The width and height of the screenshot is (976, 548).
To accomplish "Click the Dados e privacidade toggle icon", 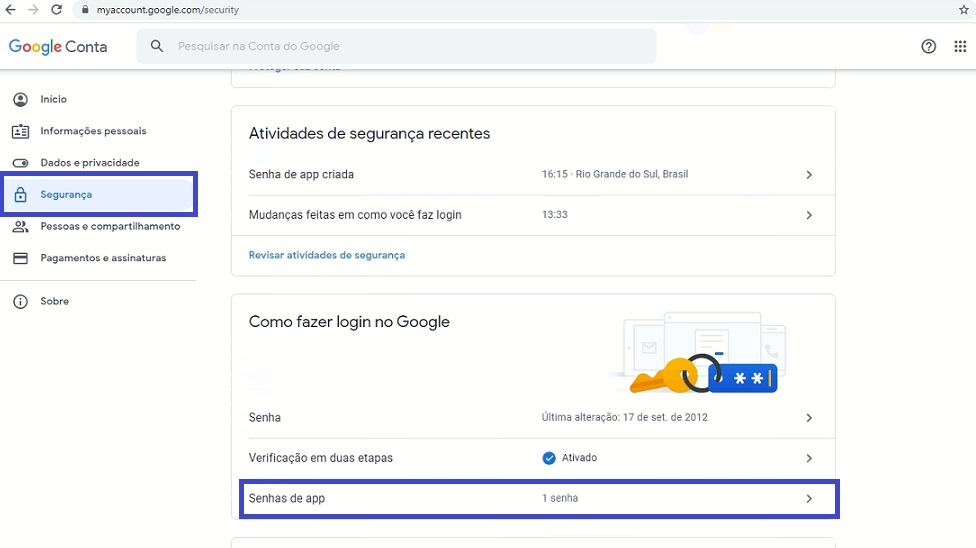I will pos(21,163).
